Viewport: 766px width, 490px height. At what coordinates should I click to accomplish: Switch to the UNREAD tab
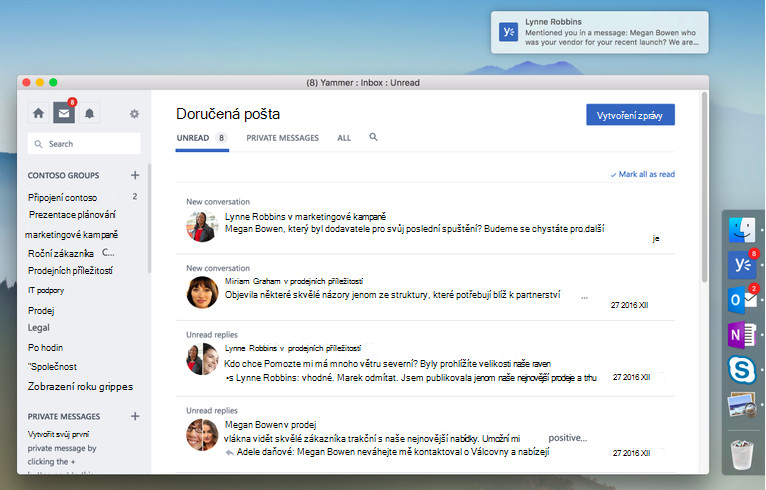[202, 138]
